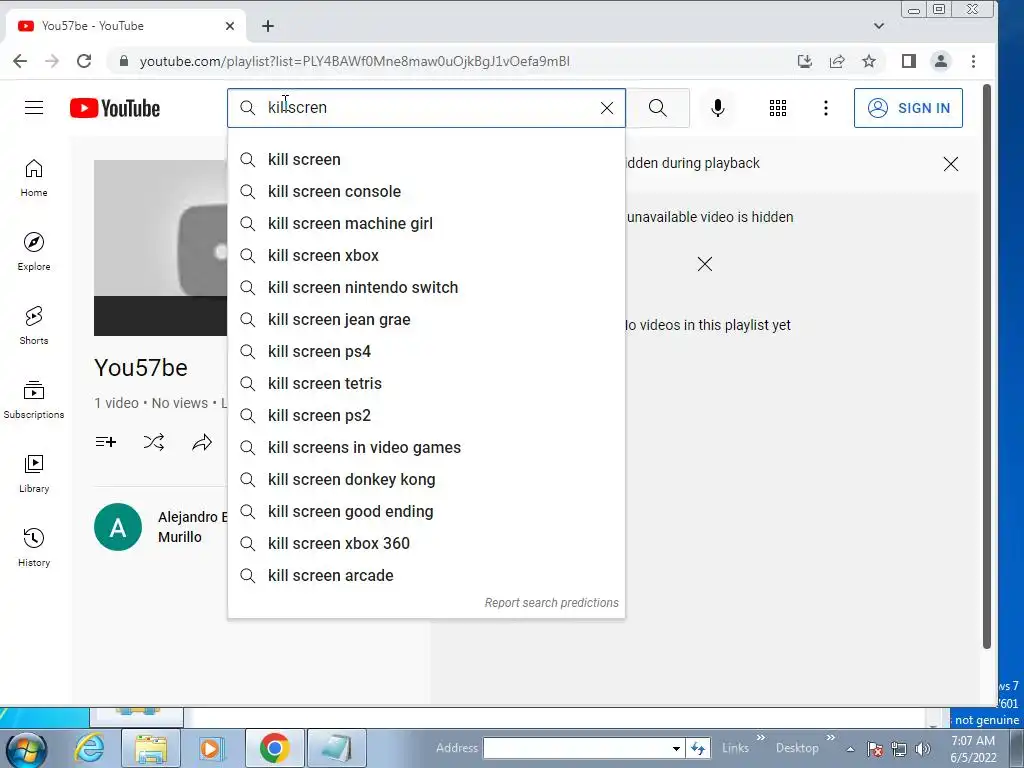Image resolution: width=1024 pixels, height=768 pixels.
Task: Click the You57be playlist thumbnail
Action: [161, 248]
